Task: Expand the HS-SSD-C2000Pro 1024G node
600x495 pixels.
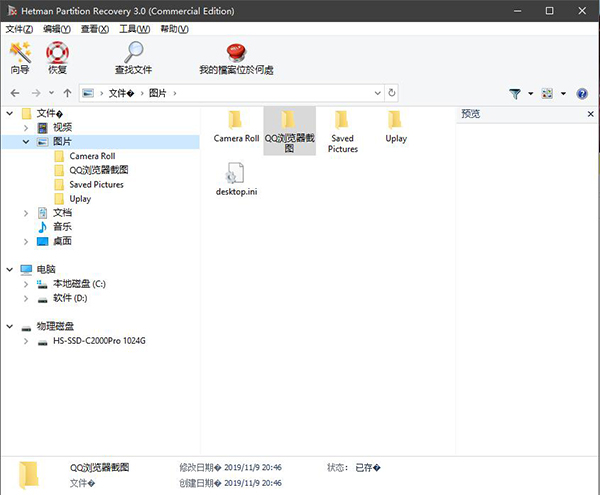Action: (26, 341)
